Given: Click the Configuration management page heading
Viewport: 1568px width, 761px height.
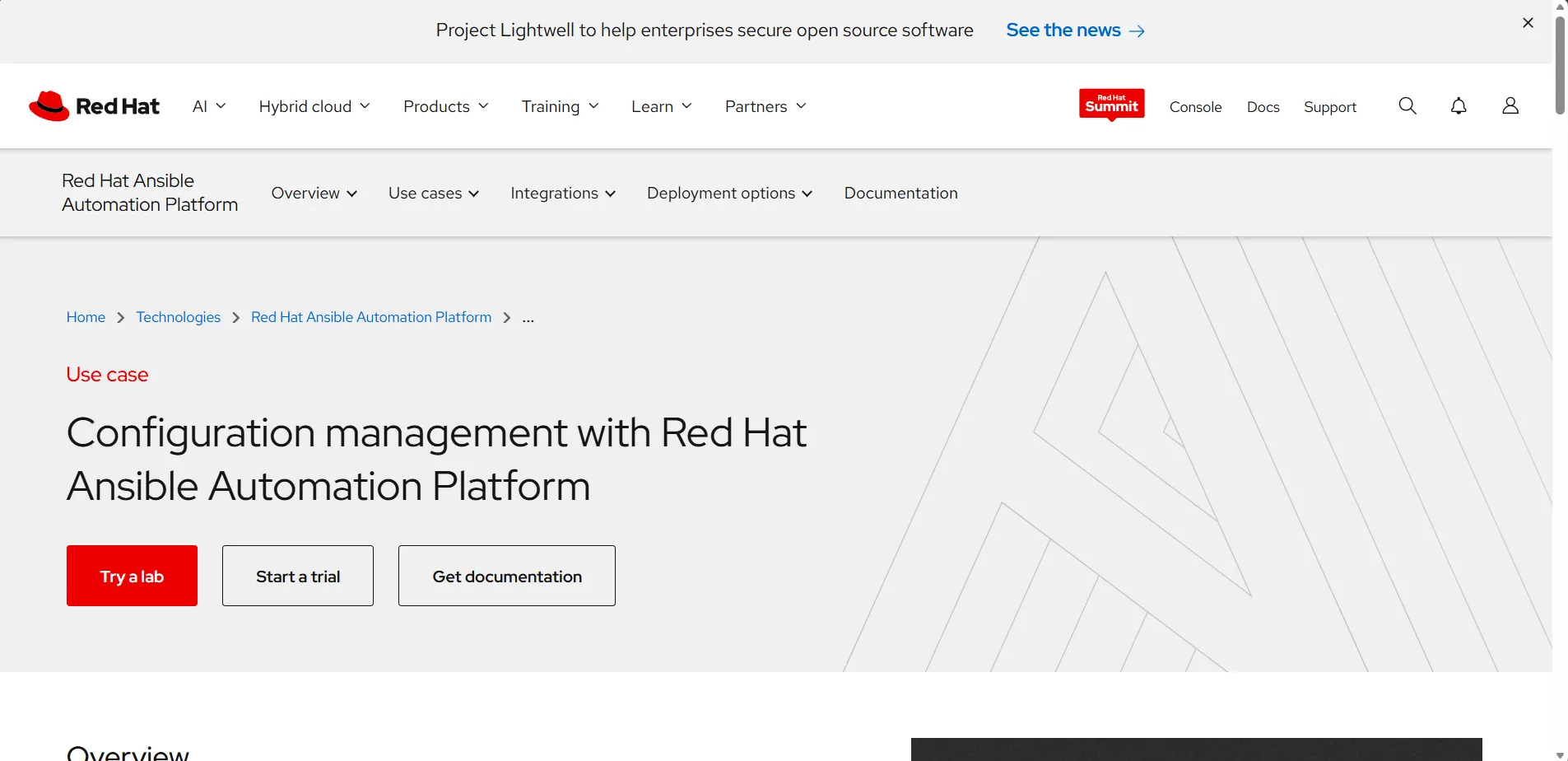Looking at the screenshot, I should click(436, 459).
